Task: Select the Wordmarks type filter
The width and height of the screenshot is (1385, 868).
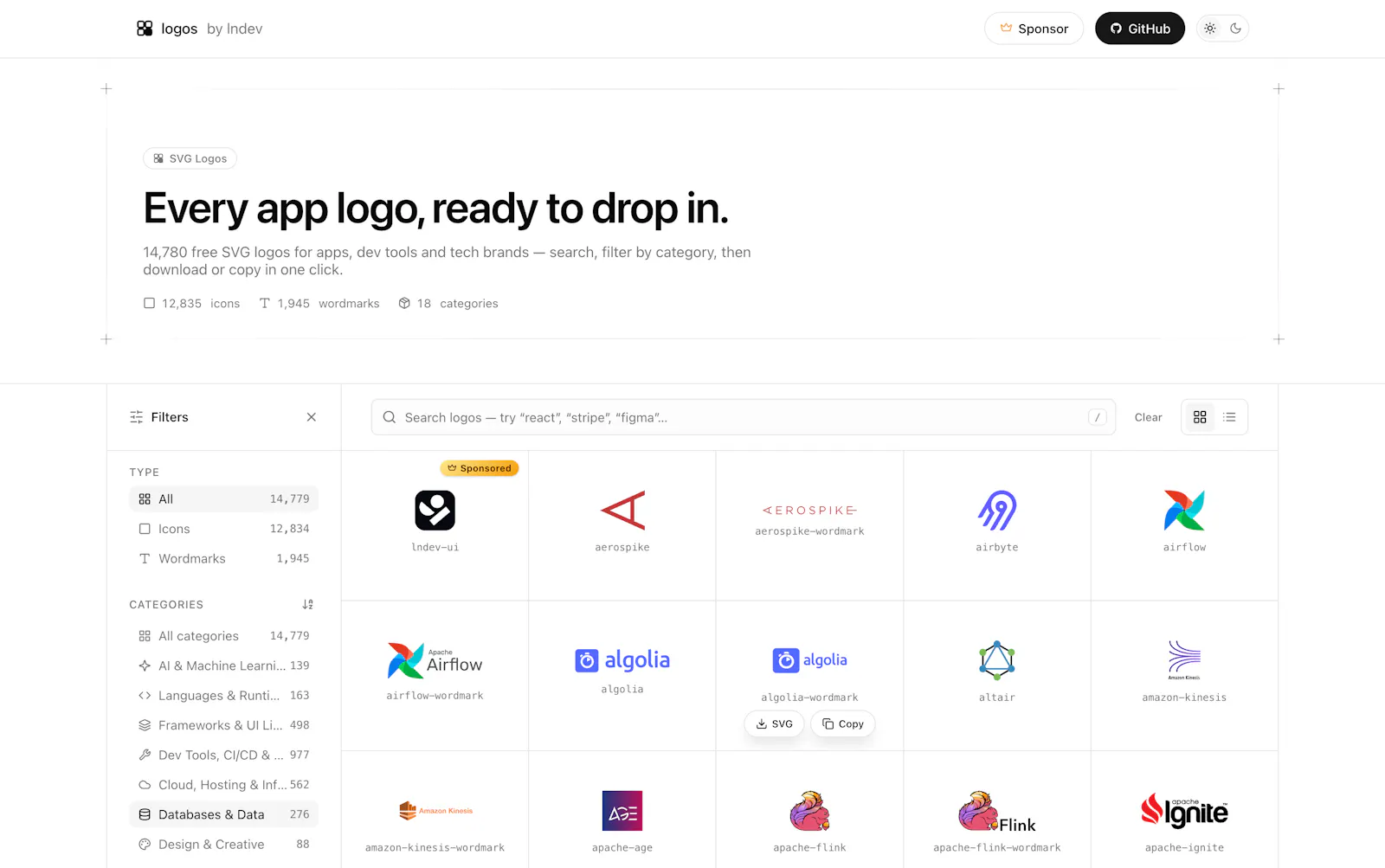Action: [224, 559]
